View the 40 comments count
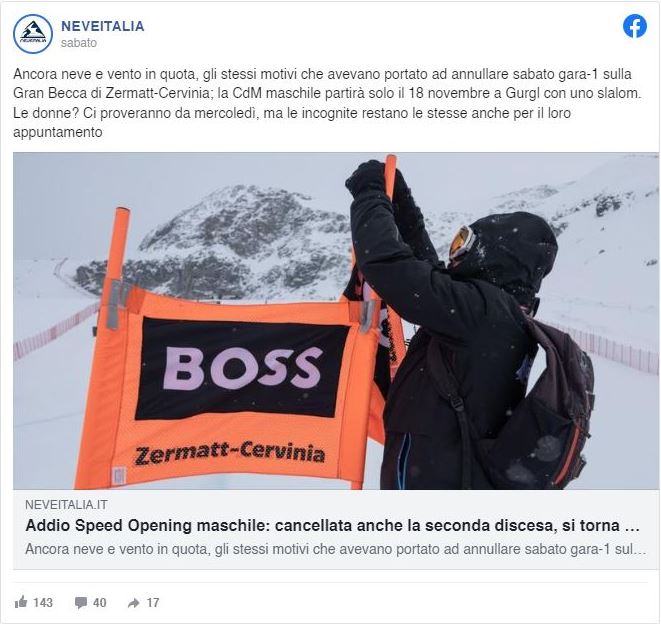The image size is (661, 624). 99,603
